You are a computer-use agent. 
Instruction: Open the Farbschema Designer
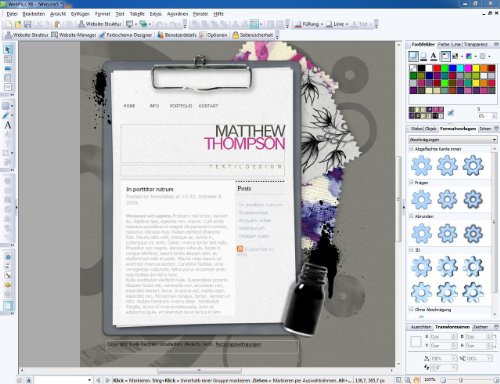[x=125, y=35]
